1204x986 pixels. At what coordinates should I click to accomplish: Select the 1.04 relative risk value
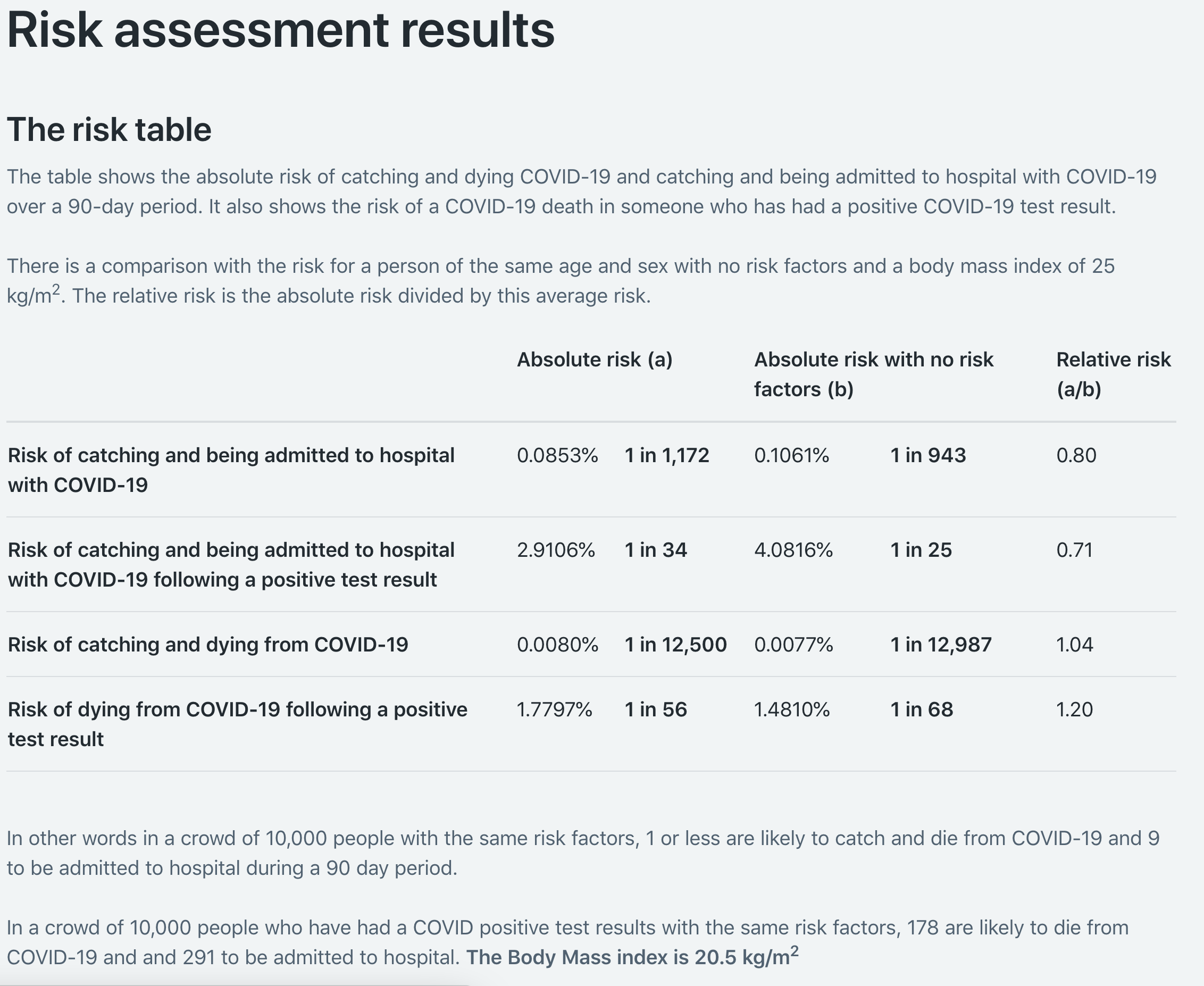tap(1074, 645)
